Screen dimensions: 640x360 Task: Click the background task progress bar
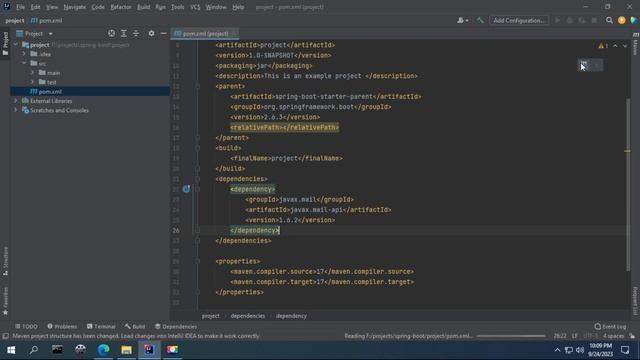coord(511,336)
